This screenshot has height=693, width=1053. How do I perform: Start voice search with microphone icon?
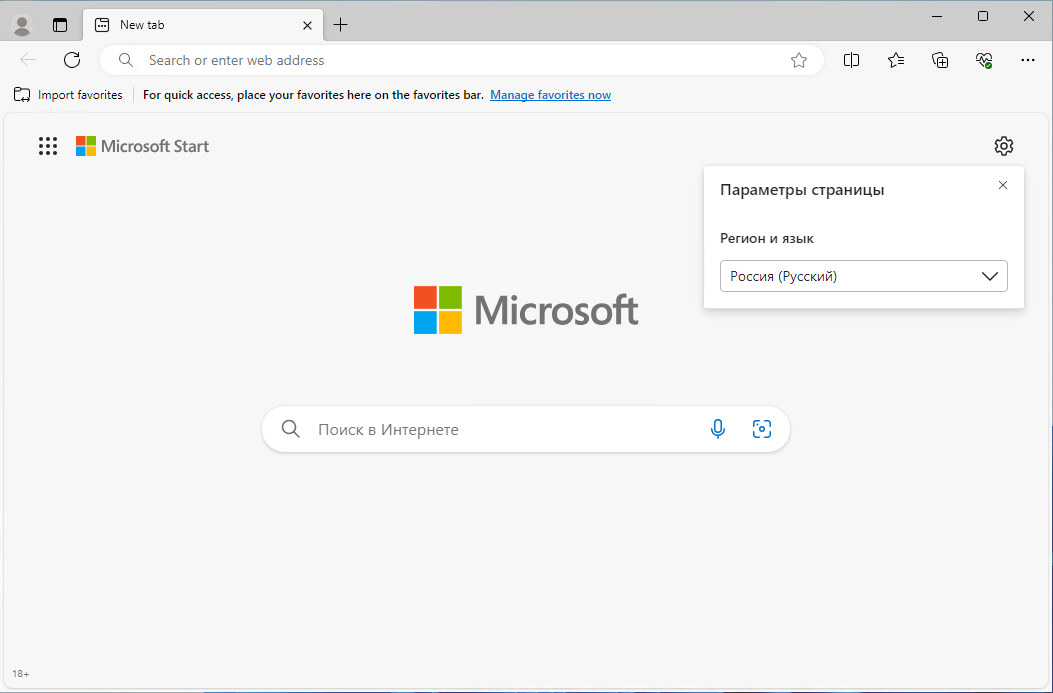click(x=717, y=429)
